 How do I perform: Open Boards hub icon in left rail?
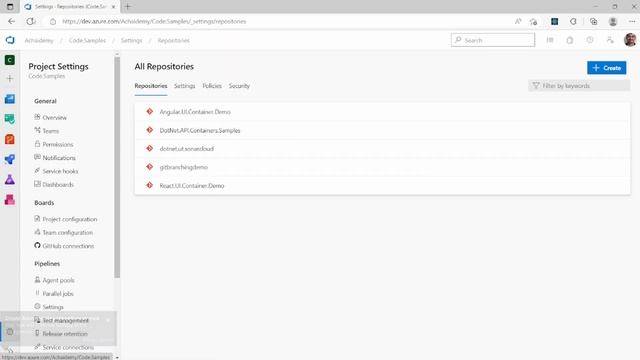click(x=10, y=119)
